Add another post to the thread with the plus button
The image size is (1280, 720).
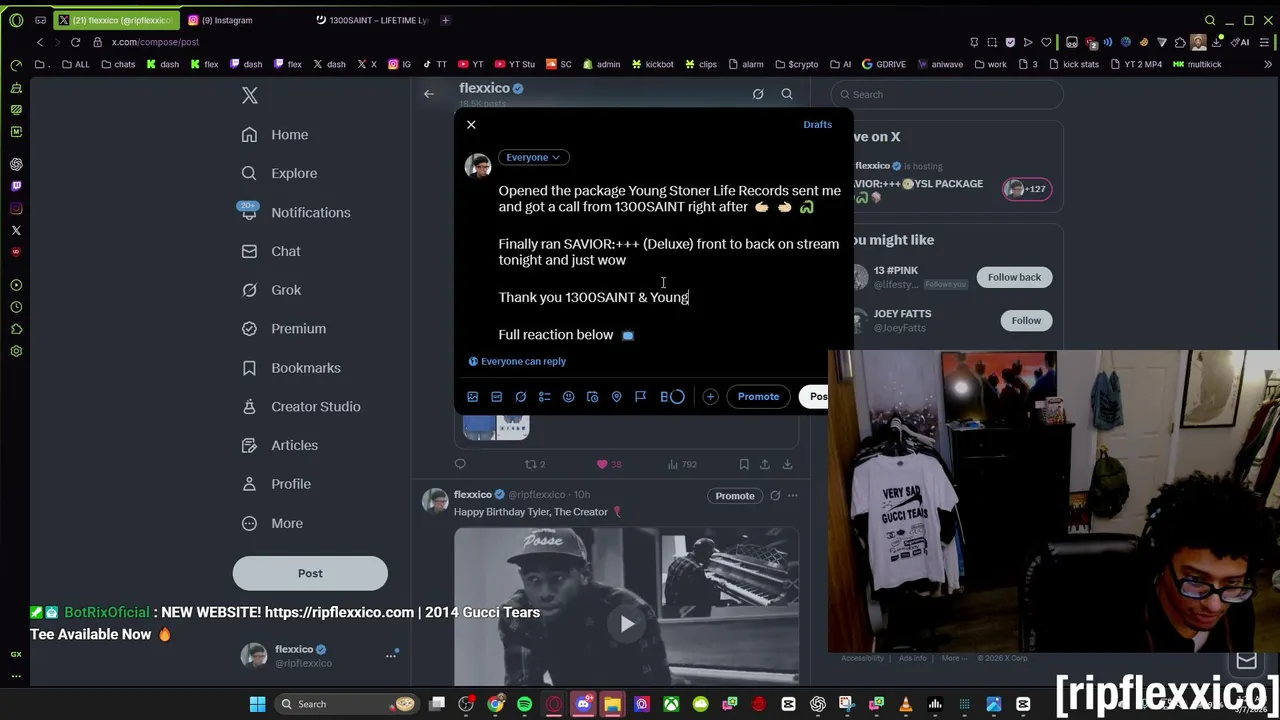(710, 397)
